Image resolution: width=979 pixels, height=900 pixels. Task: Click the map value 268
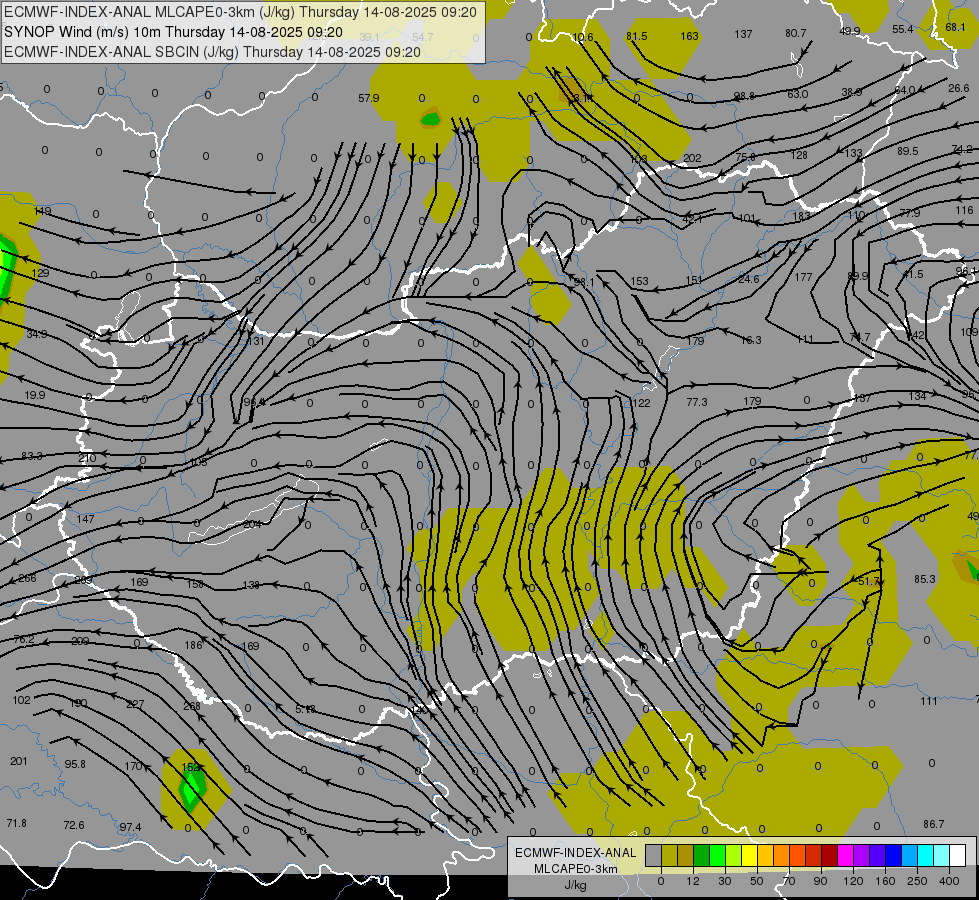click(192, 706)
